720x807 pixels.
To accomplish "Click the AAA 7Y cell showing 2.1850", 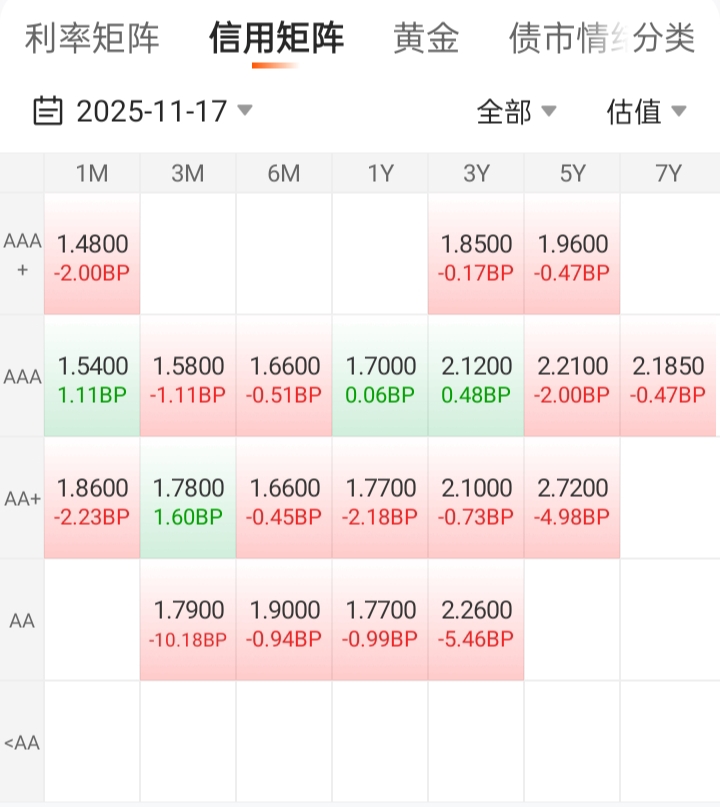I will (668, 377).
